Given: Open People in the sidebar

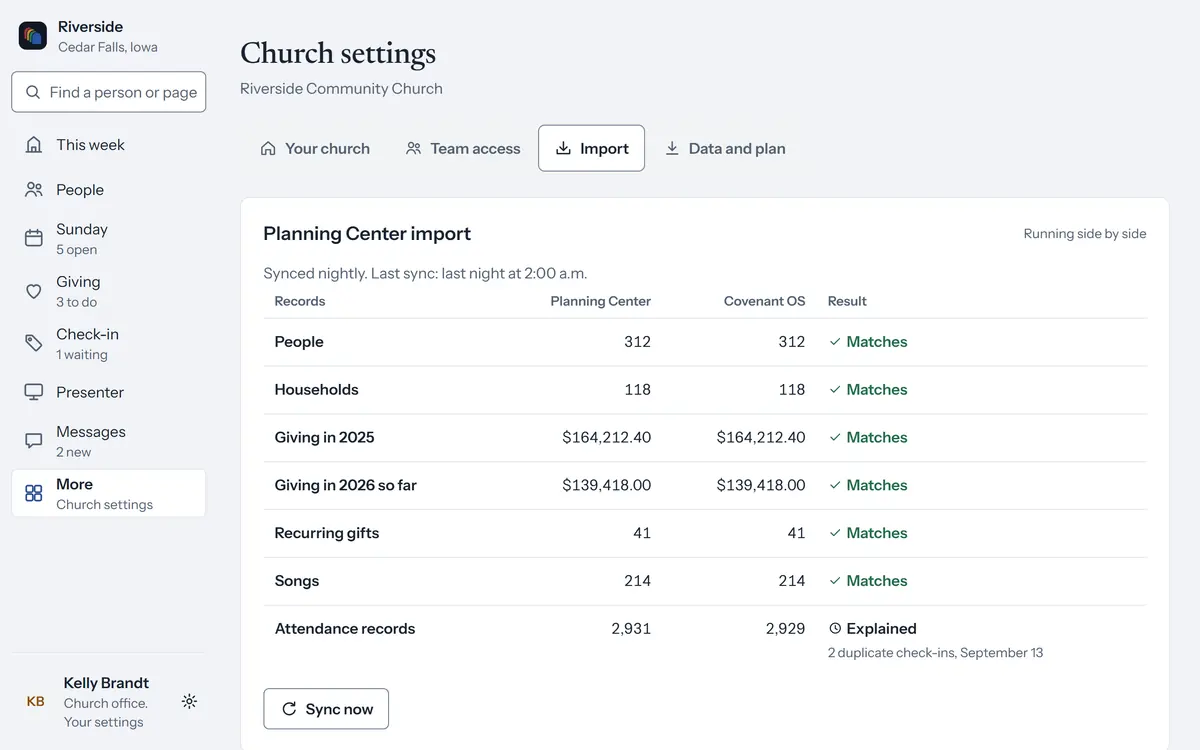Looking at the screenshot, I should pos(109,190).
